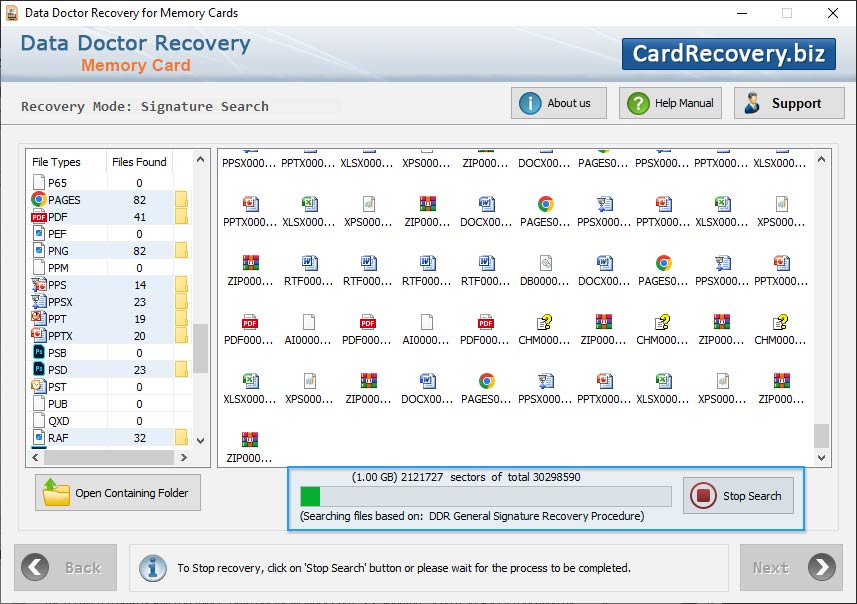
Task: Click the count 41 in PDF row
Action: pyautogui.click(x=139, y=217)
